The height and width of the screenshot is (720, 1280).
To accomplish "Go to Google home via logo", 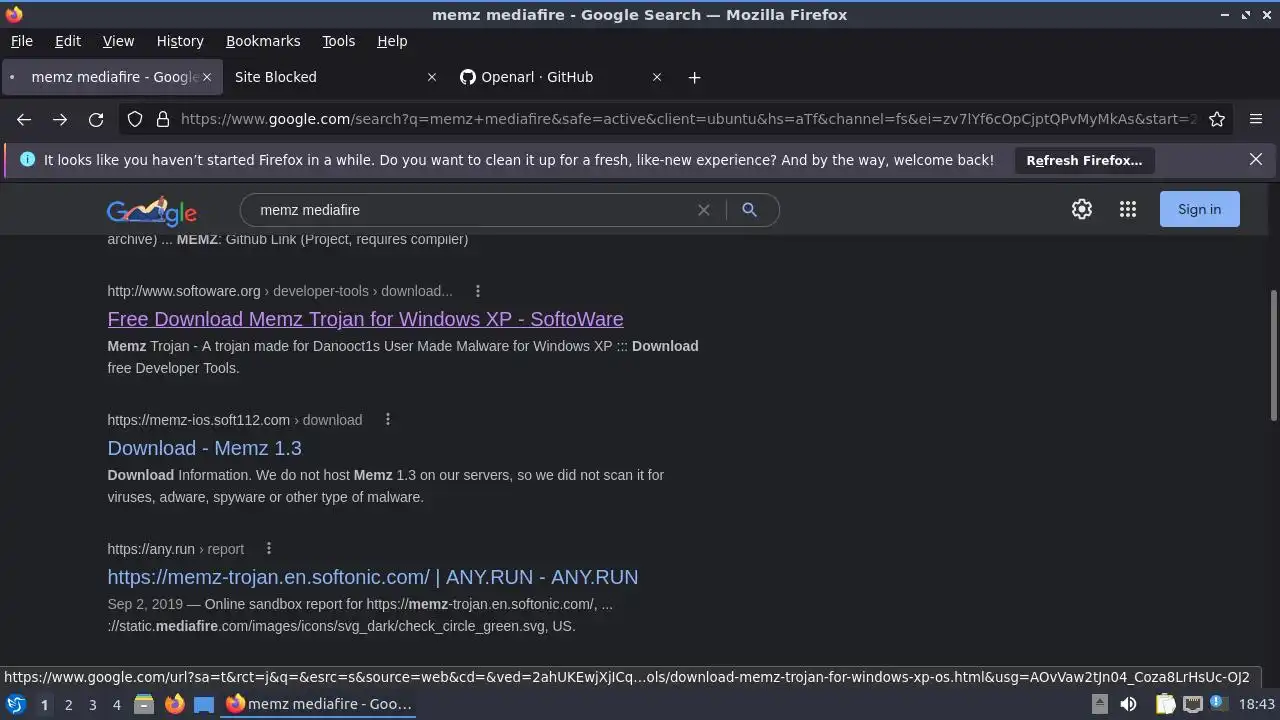I will 152,211.
